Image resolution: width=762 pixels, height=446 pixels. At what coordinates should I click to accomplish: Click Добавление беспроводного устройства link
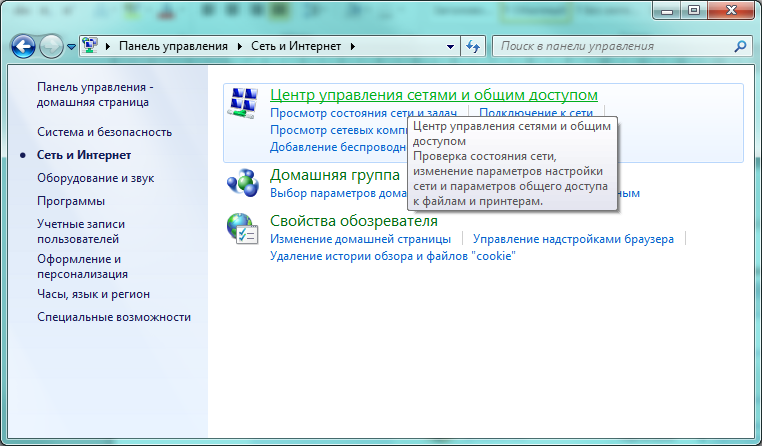click(338, 147)
